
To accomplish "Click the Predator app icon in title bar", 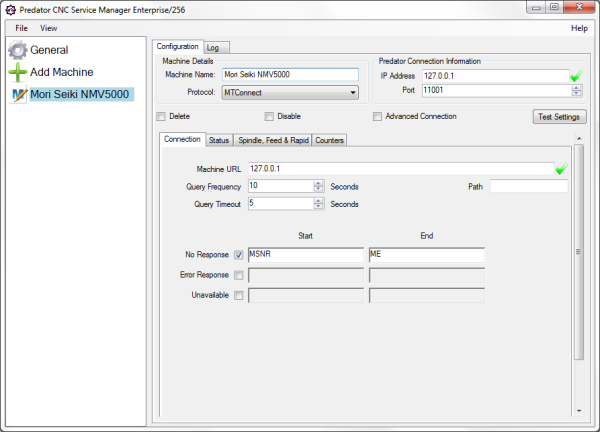I will pos(9,9).
